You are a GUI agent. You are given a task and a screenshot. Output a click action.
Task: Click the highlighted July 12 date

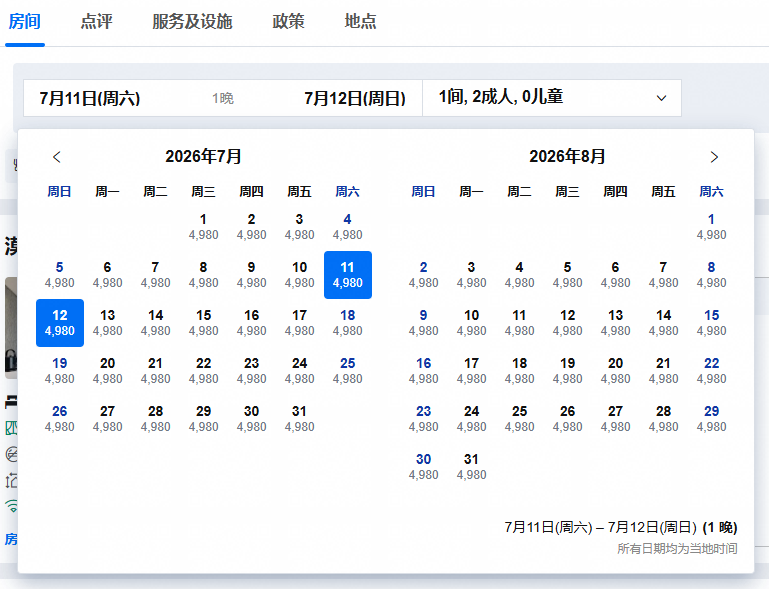(x=60, y=323)
